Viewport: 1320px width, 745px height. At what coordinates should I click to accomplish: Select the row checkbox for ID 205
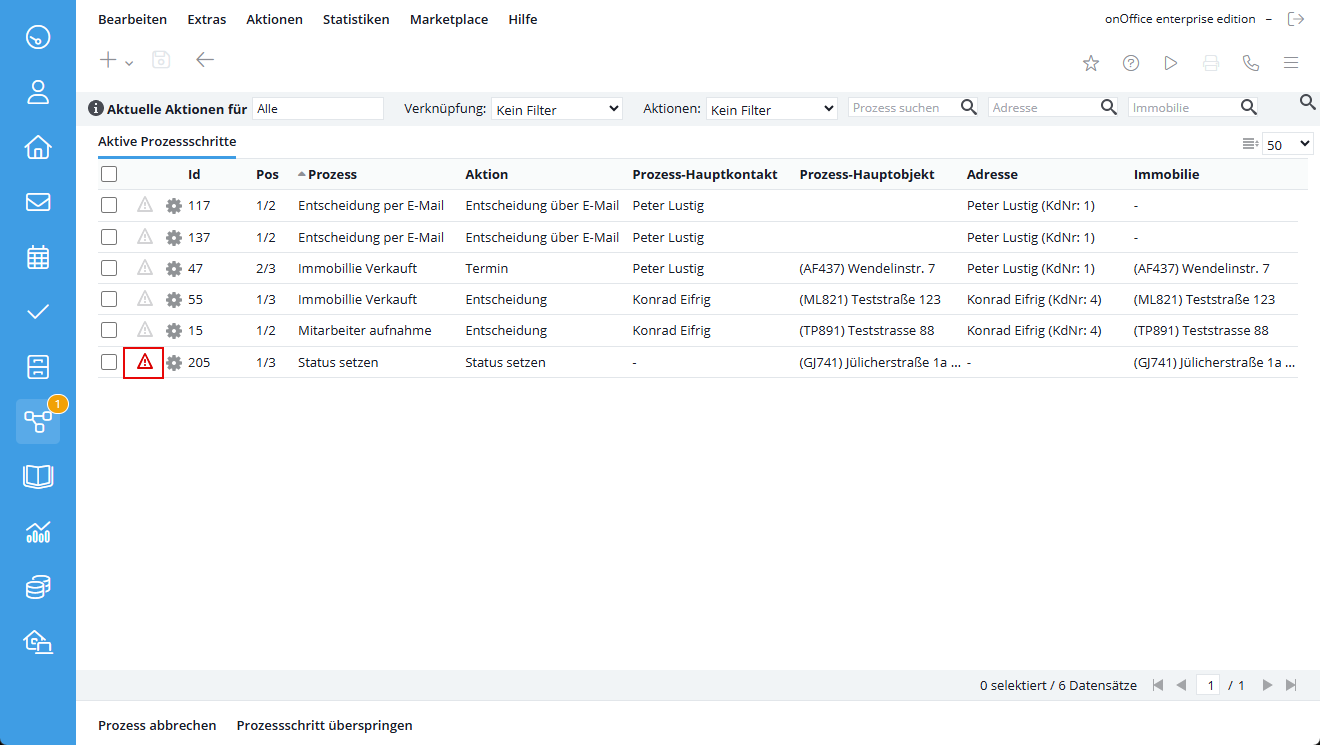[109, 362]
